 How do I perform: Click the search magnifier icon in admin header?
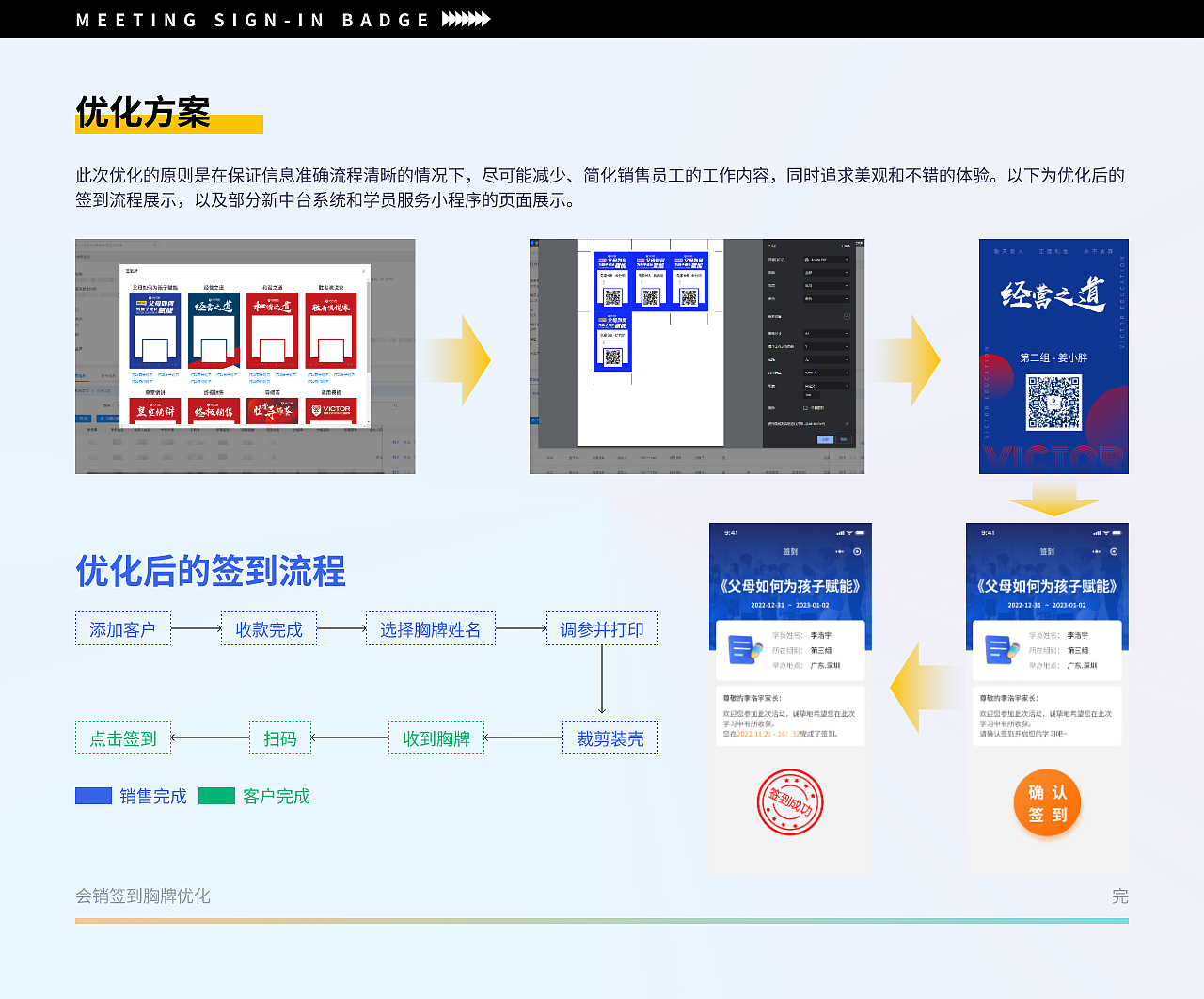tap(155, 246)
